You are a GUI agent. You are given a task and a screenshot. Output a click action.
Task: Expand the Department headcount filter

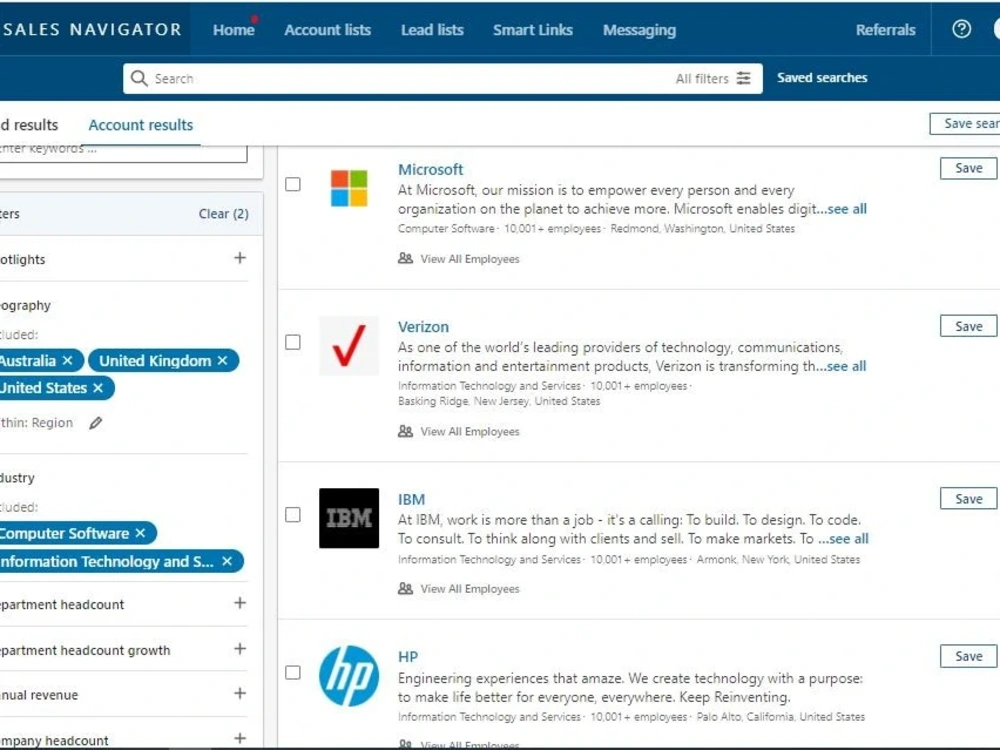240,603
